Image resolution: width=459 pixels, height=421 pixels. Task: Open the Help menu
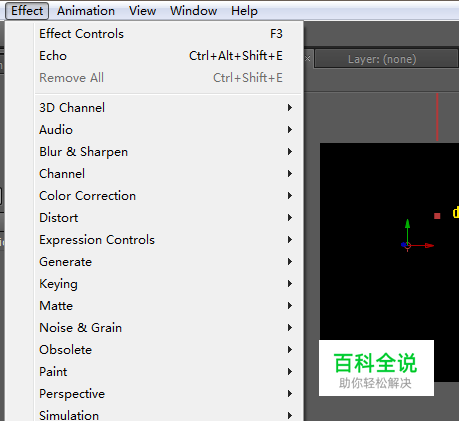pyautogui.click(x=244, y=11)
